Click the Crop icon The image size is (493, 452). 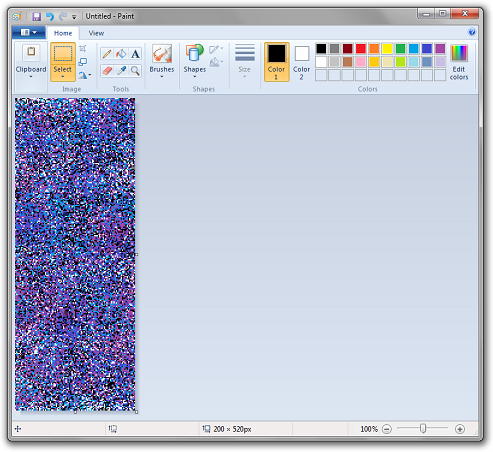[83, 49]
